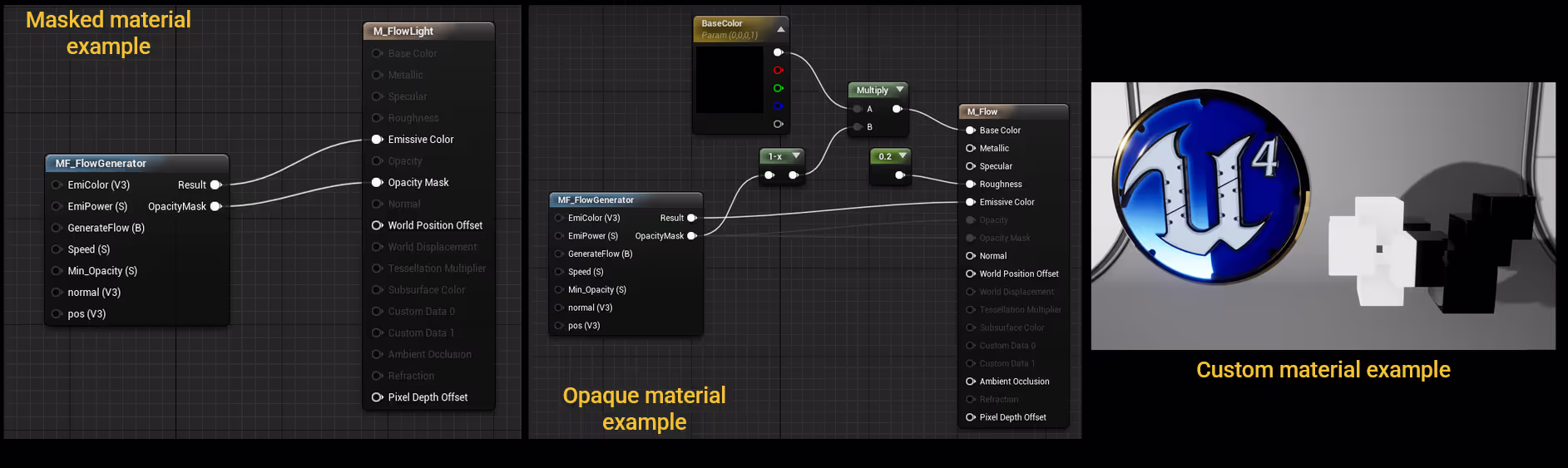The image size is (1568, 468).
Task: Click pos (V3) pin in masked example
Action: click(57, 314)
